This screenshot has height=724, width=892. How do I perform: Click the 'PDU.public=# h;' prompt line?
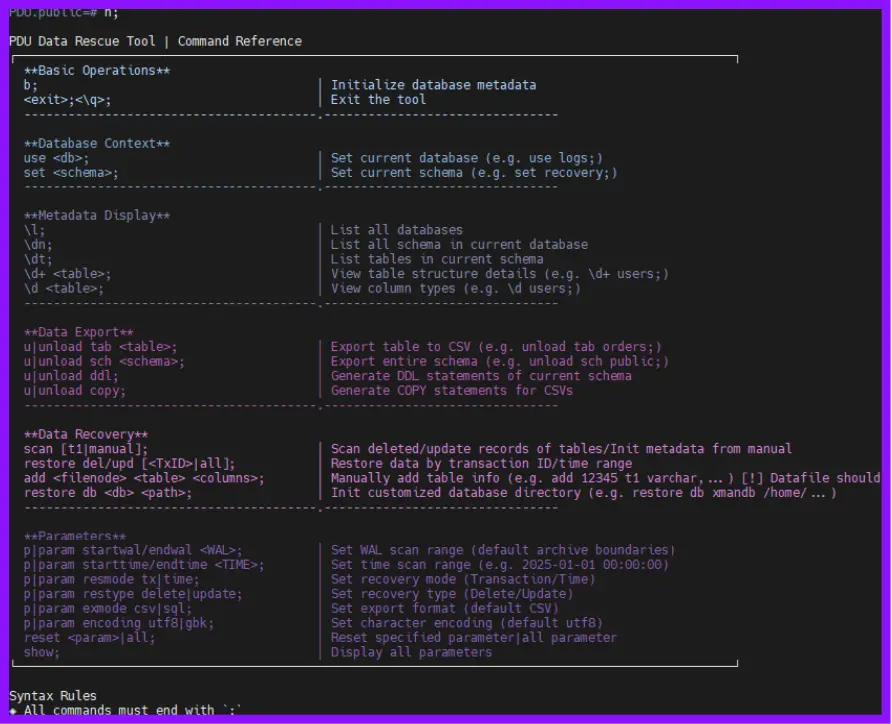point(64,13)
